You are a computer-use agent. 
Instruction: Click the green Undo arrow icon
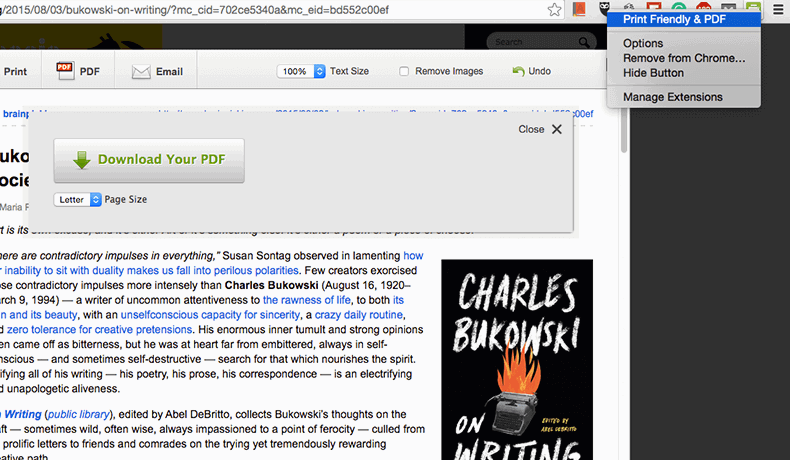click(518, 71)
